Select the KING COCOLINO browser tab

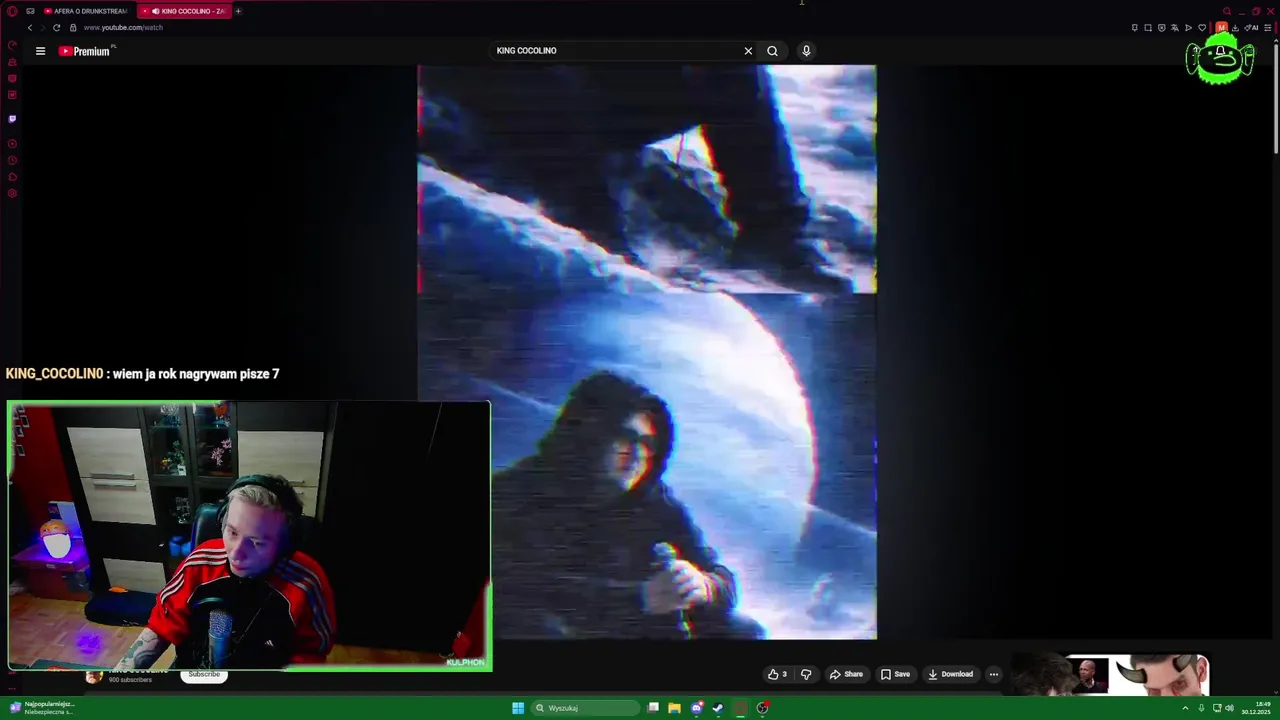[186, 11]
